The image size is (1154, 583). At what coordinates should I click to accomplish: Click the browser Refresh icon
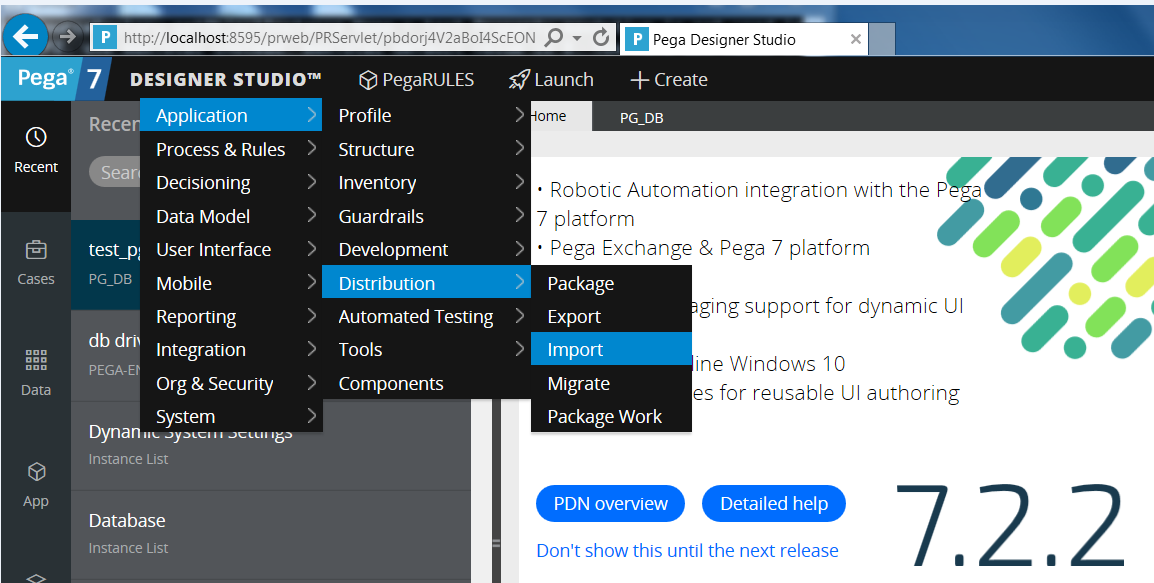601,38
